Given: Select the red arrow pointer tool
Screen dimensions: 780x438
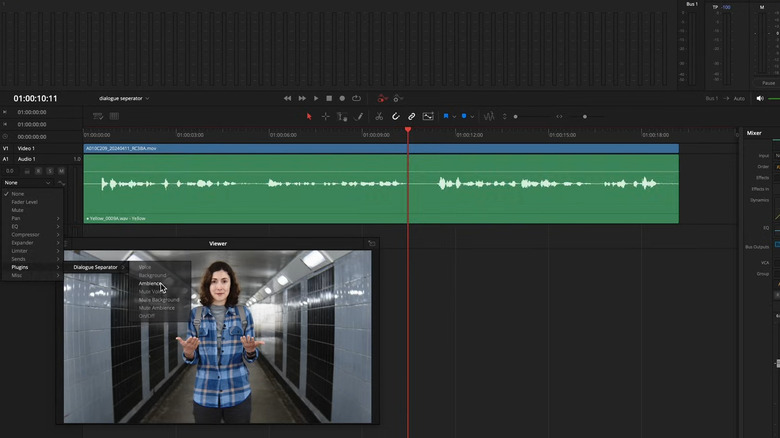Looking at the screenshot, I should point(309,116).
